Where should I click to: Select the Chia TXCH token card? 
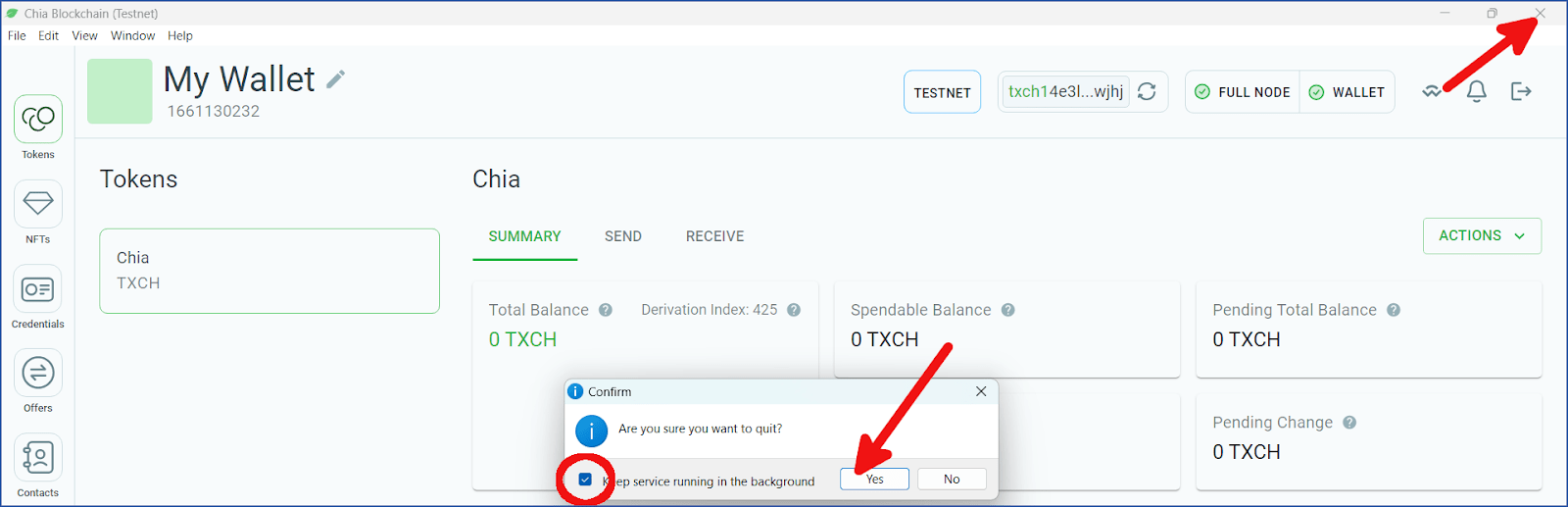(269, 271)
